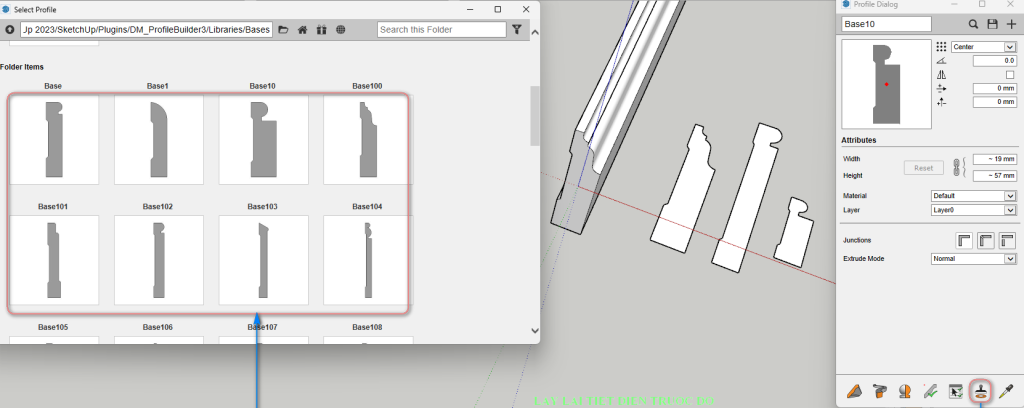Image resolution: width=1024 pixels, height=408 pixels.
Task: Toggle the width-height chain link icon
Action: (x=959, y=168)
